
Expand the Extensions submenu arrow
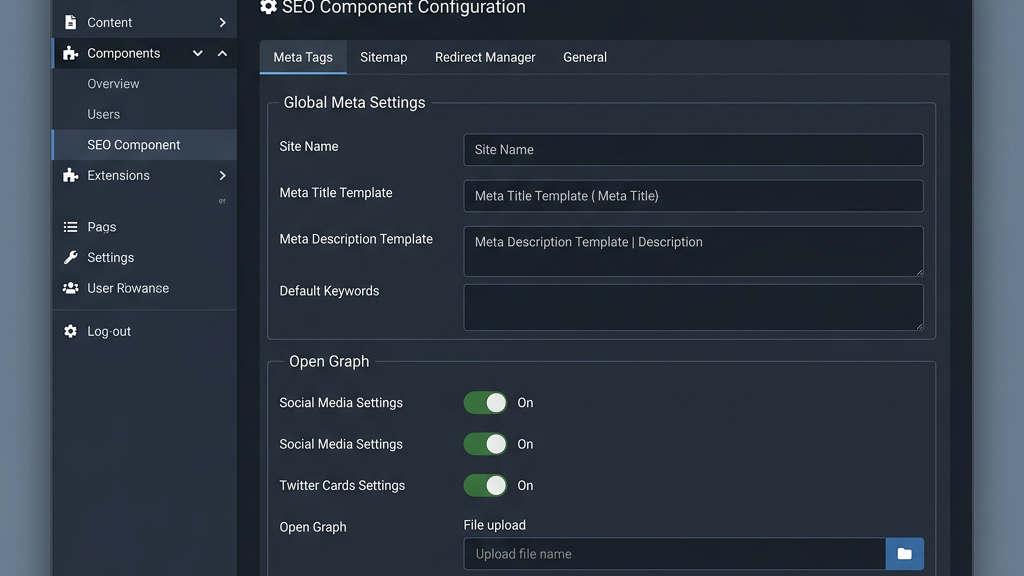click(222, 175)
